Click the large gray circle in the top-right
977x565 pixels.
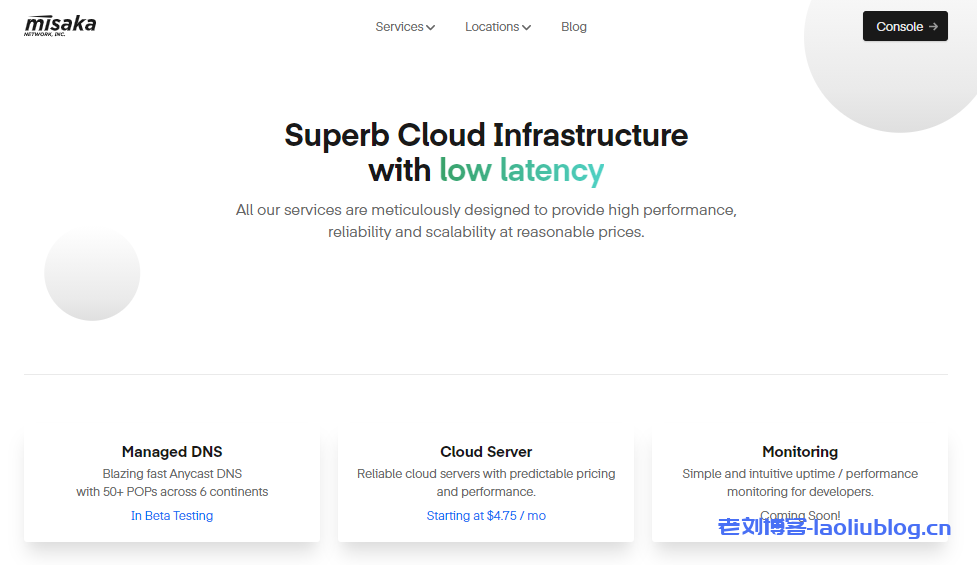pos(900,70)
